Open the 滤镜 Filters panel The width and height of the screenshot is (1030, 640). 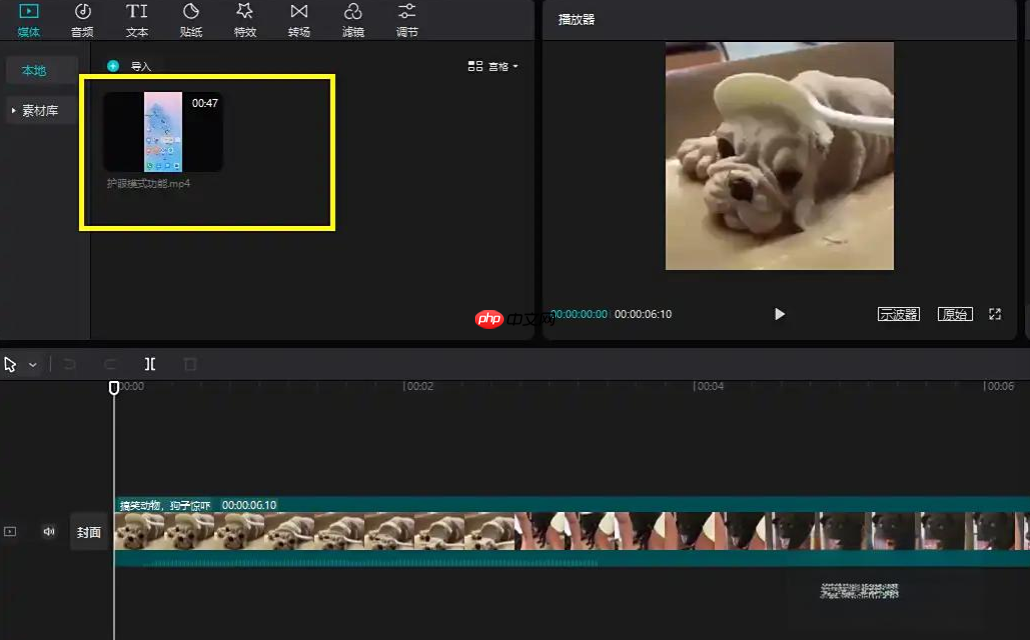(x=353, y=20)
